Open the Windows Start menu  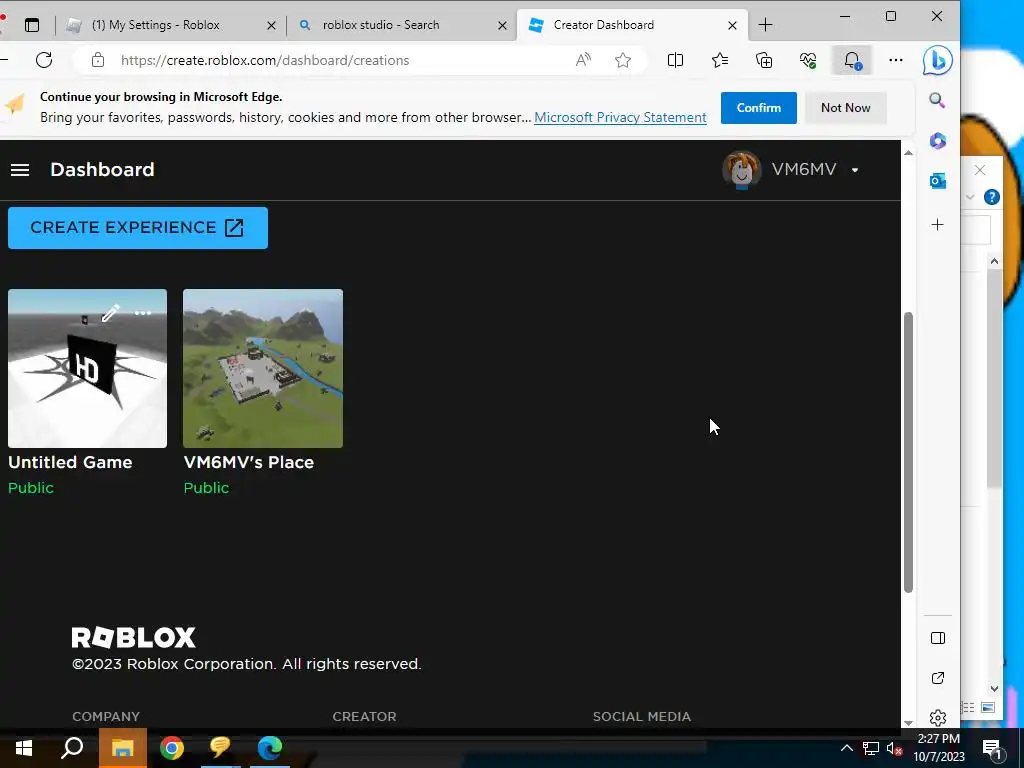coord(24,748)
